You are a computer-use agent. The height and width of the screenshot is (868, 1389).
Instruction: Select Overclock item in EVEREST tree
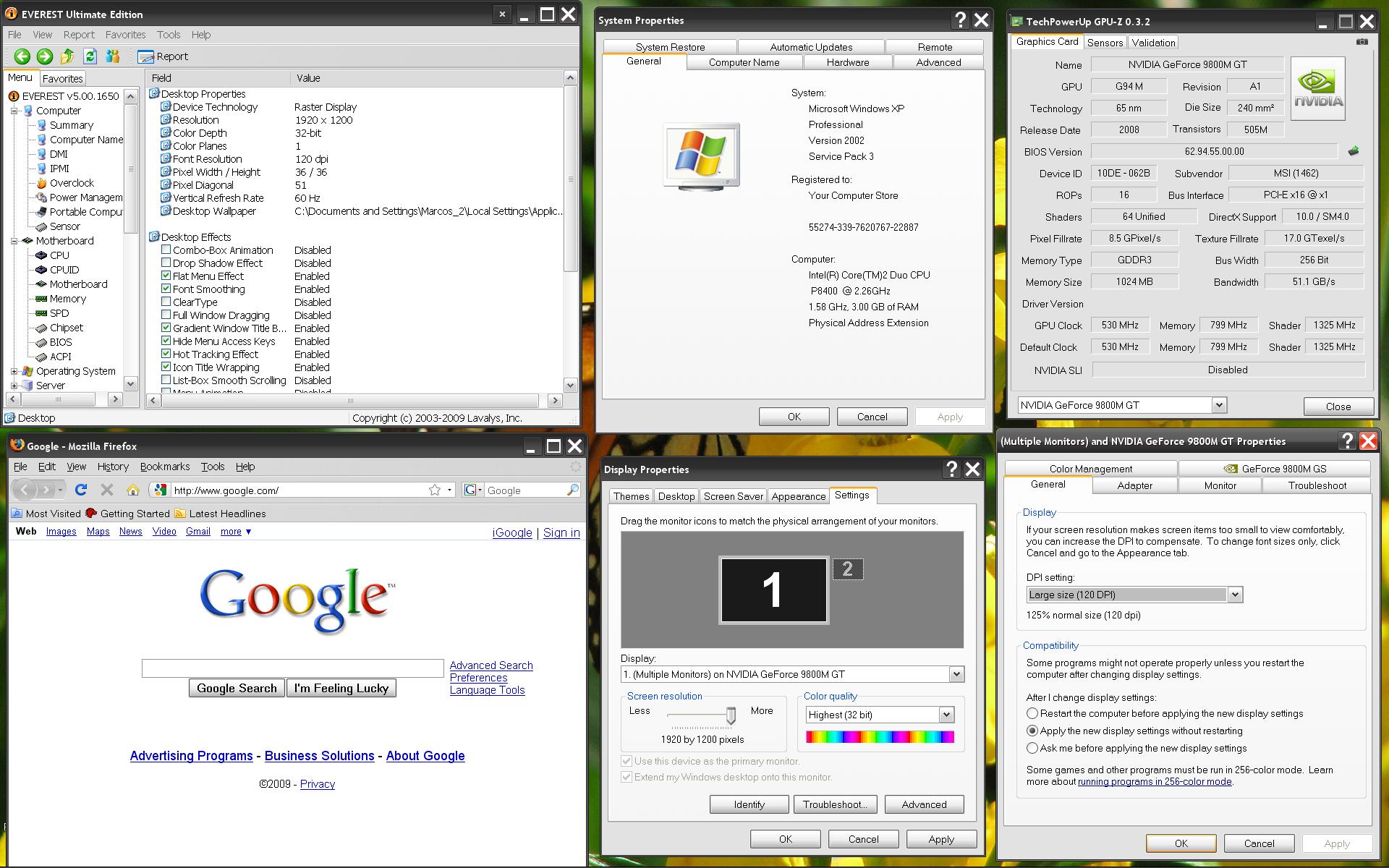tap(72, 183)
